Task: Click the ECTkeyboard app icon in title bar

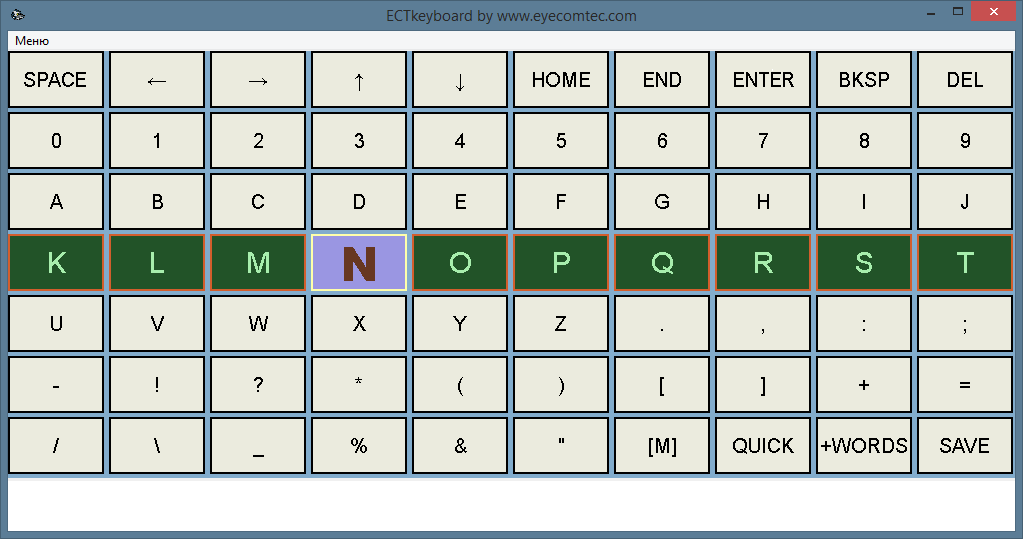Action: point(18,14)
